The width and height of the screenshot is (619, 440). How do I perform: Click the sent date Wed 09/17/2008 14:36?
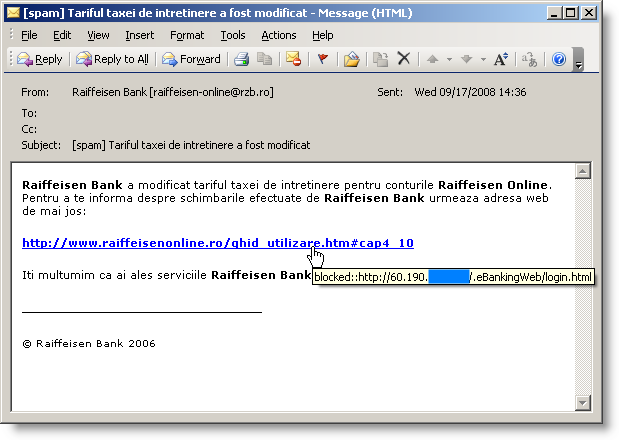click(x=470, y=92)
